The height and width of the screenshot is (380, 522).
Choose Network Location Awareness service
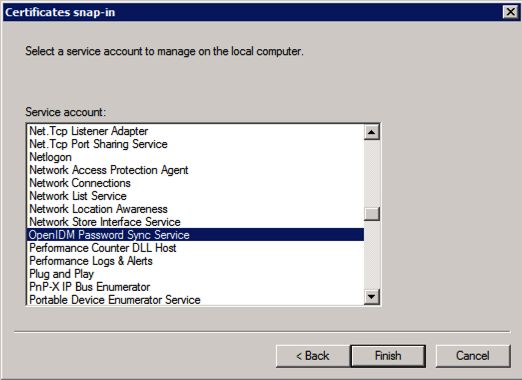coord(195,209)
